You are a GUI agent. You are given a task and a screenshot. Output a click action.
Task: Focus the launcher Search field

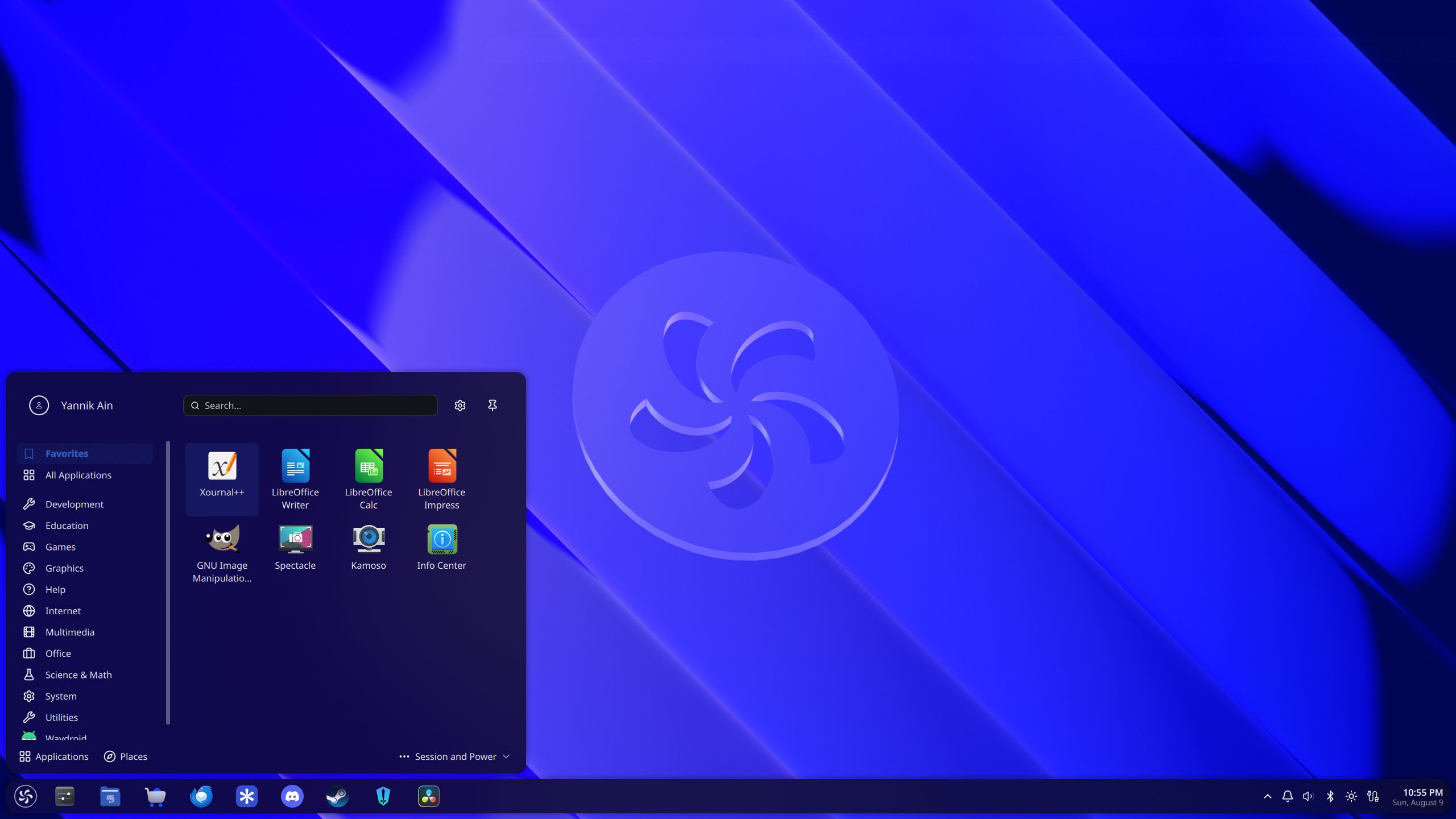(x=311, y=406)
